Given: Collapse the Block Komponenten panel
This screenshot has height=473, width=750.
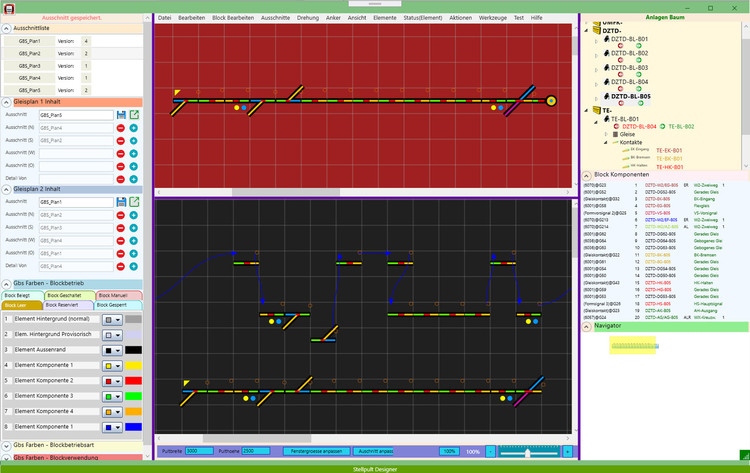Looking at the screenshot, I should click(x=587, y=175).
